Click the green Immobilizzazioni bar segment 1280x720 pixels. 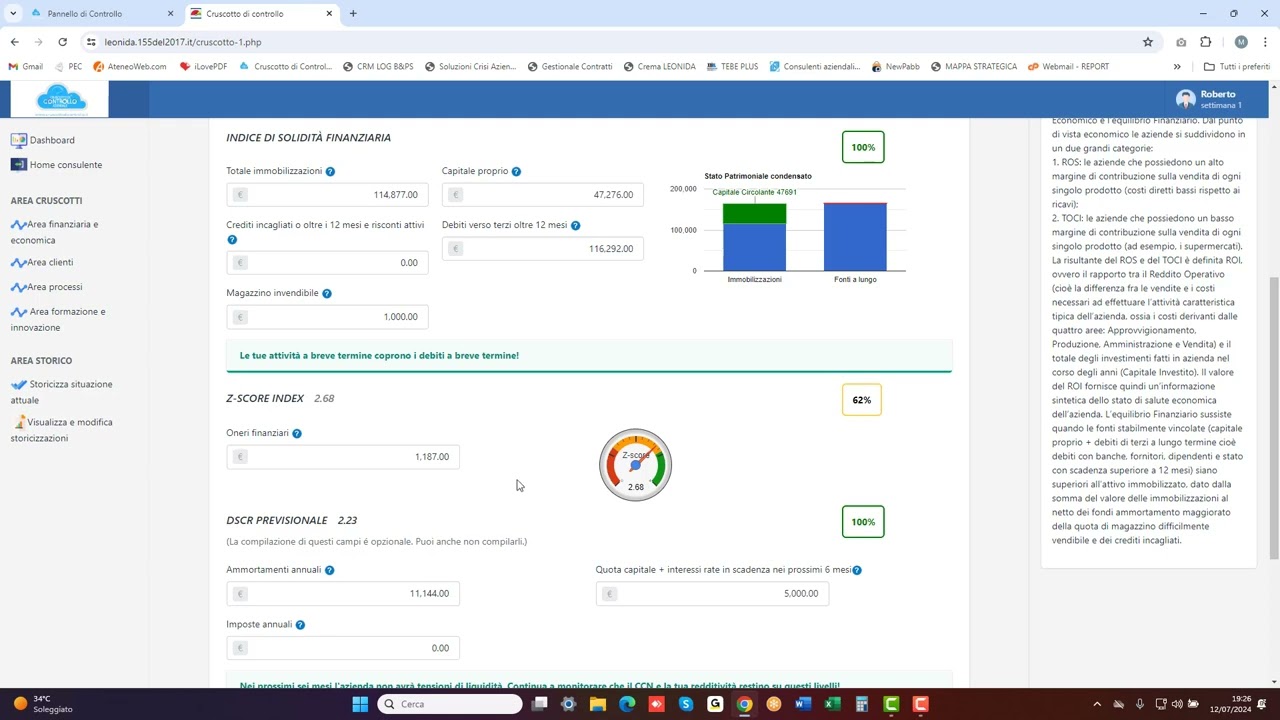(754, 213)
